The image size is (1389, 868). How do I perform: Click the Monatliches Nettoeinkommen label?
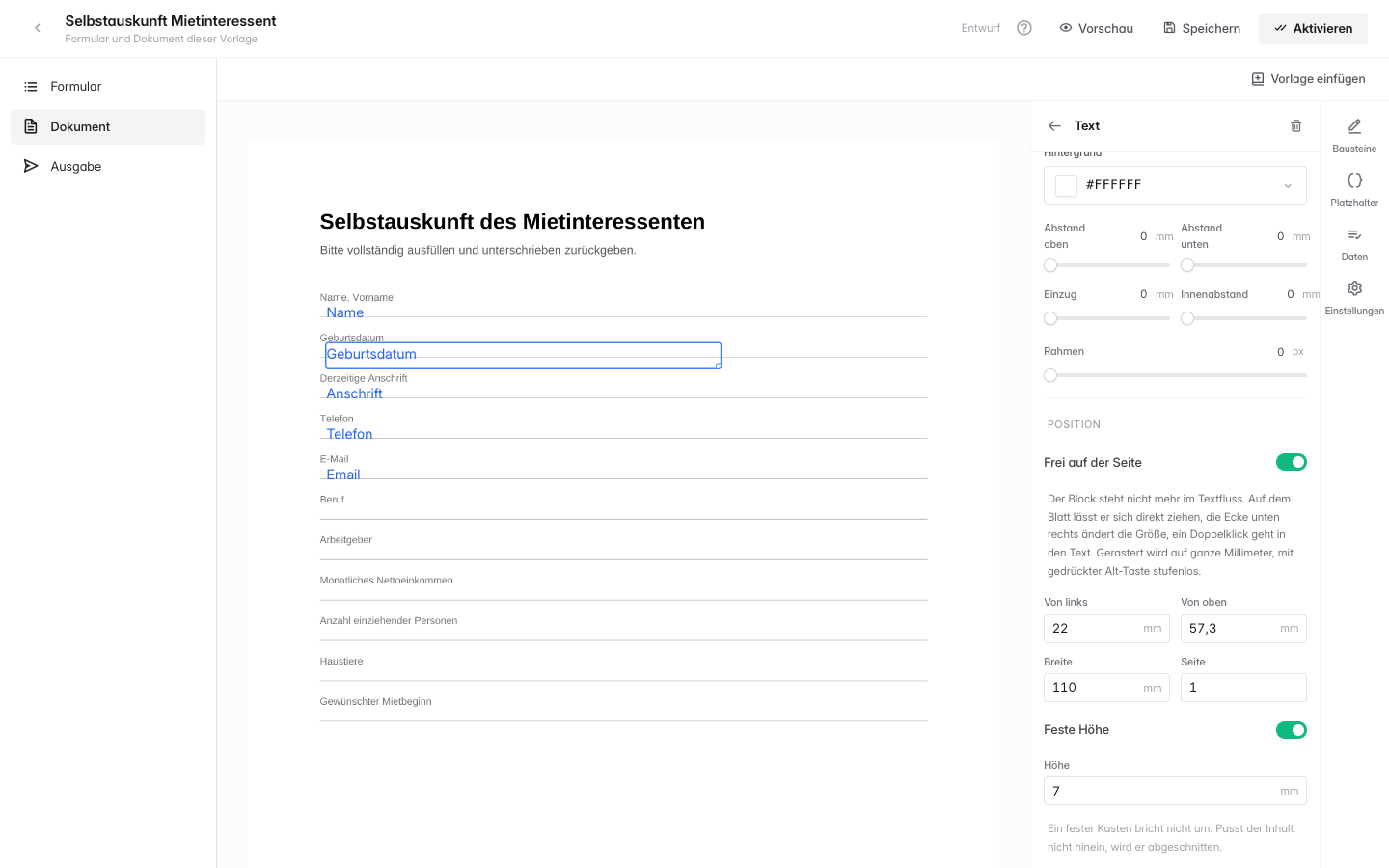tap(386, 581)
